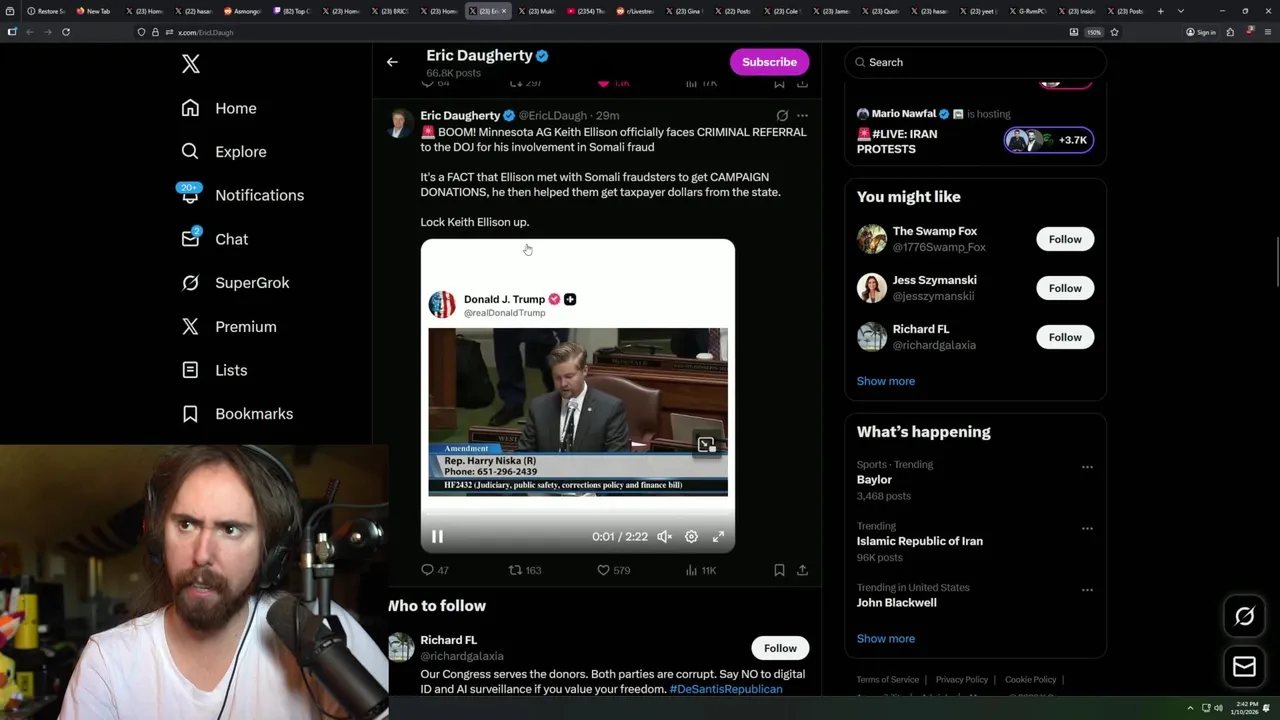Open Donald J. Trump's avatar in the video
This screenshot has width=1280, height=720.
442,305
